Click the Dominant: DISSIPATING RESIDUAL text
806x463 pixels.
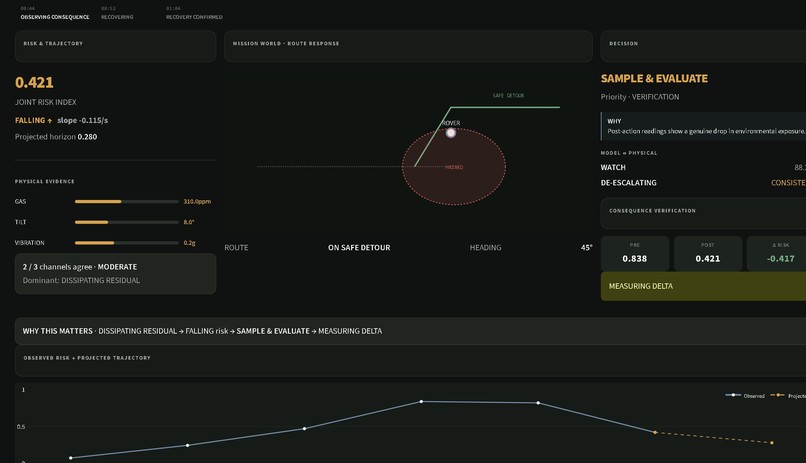coord(81,281)
